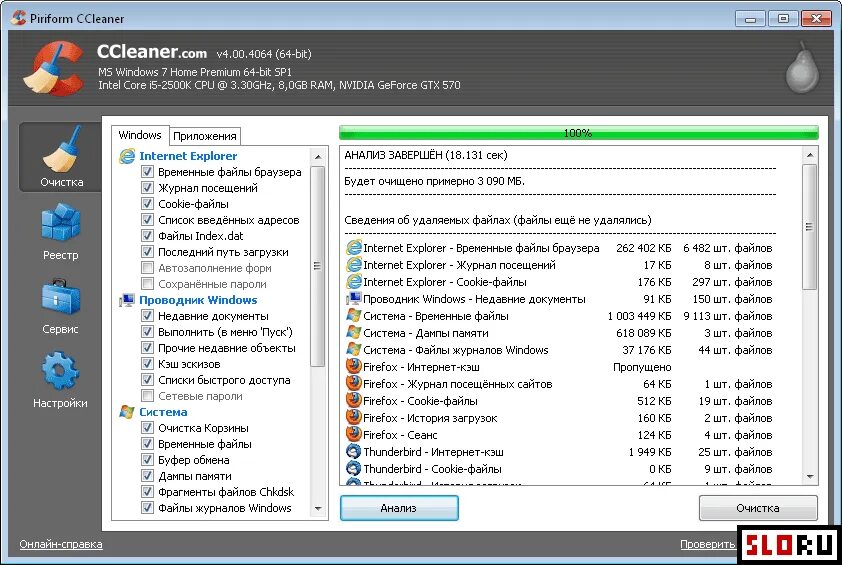Open the Настройки settings section
The height and width of the screenshot is (565, 842).
pos(61,380)
